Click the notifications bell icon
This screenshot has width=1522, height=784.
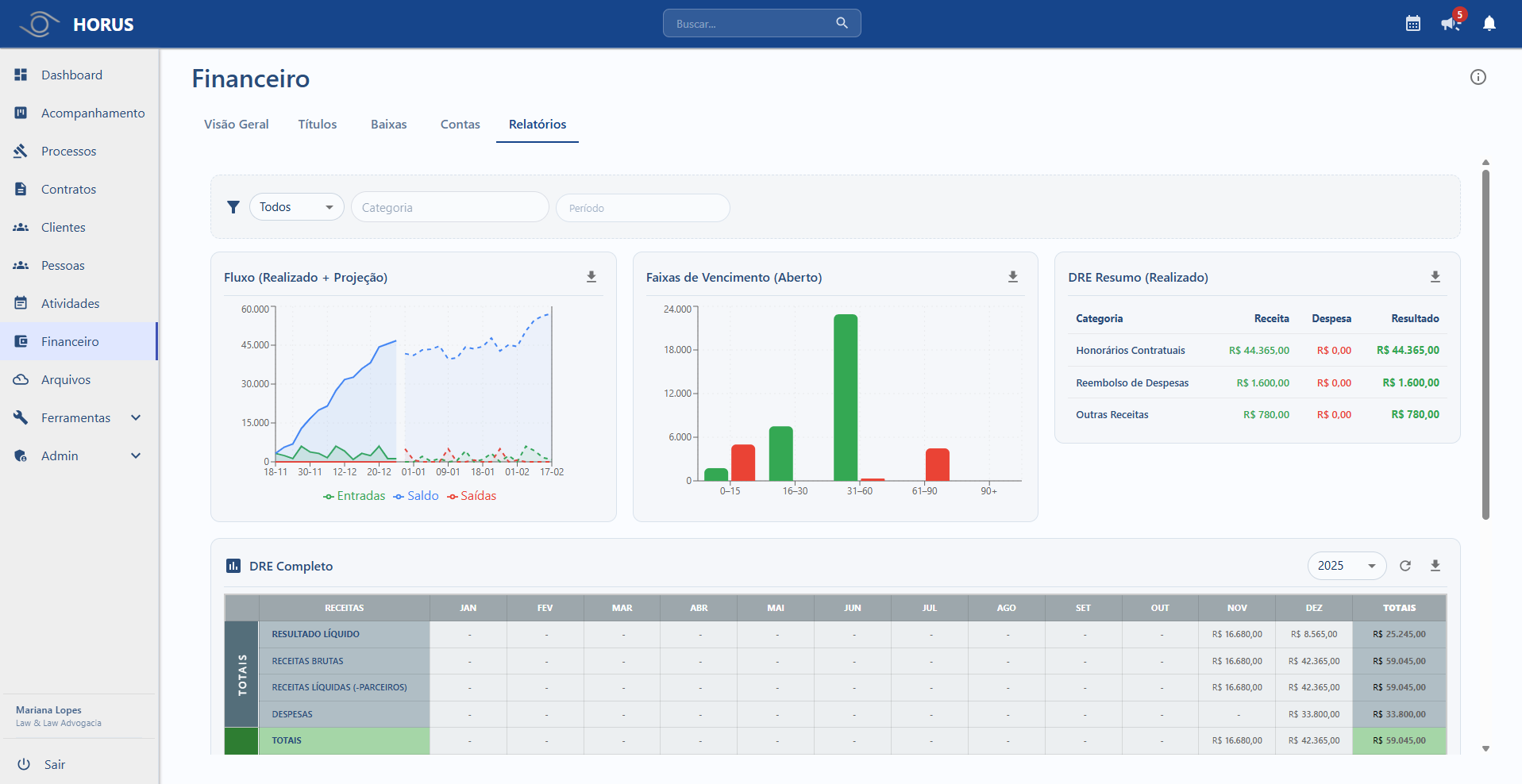(x=1489, y=24)
